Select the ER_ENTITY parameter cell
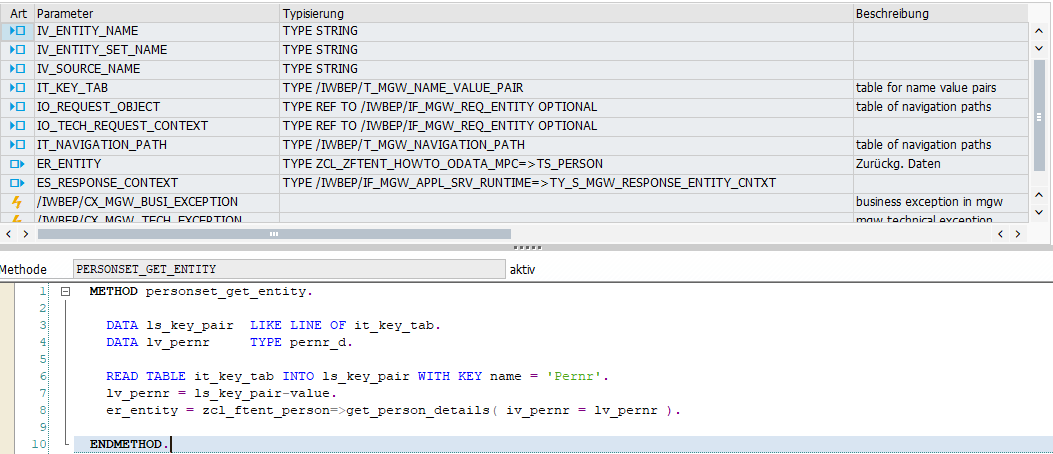 (x=157, y=164)
